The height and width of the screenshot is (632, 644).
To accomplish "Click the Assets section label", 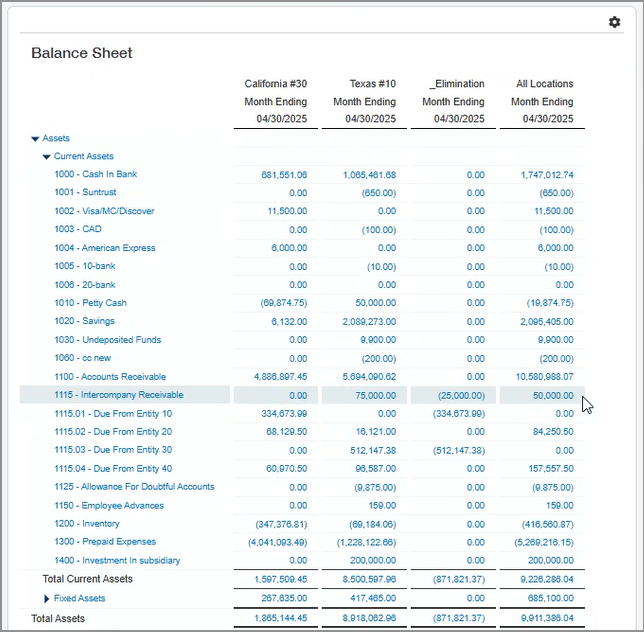I will (x=56, y=139).
